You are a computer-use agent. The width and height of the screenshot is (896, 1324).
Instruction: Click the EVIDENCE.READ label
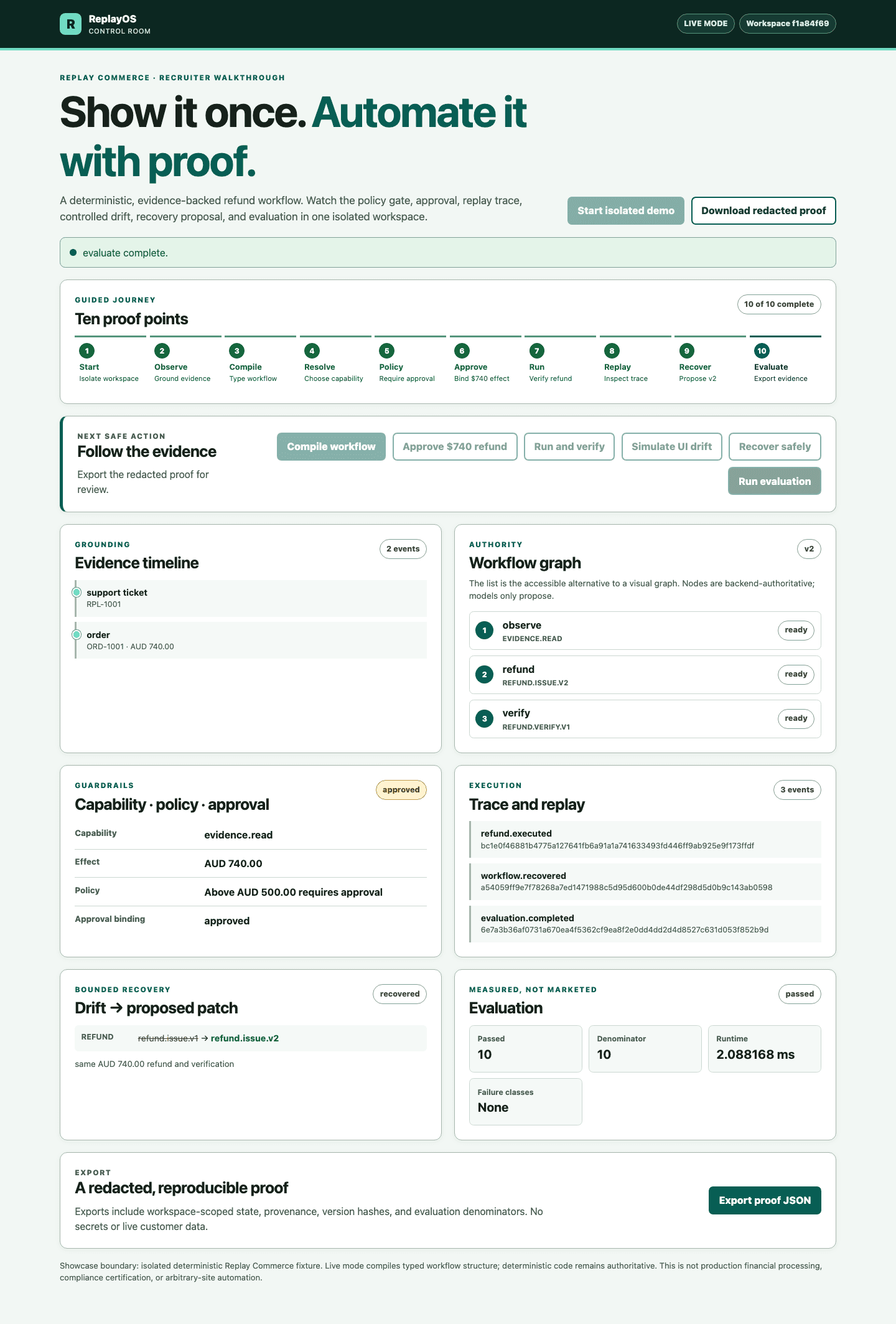tap(532, 639)
